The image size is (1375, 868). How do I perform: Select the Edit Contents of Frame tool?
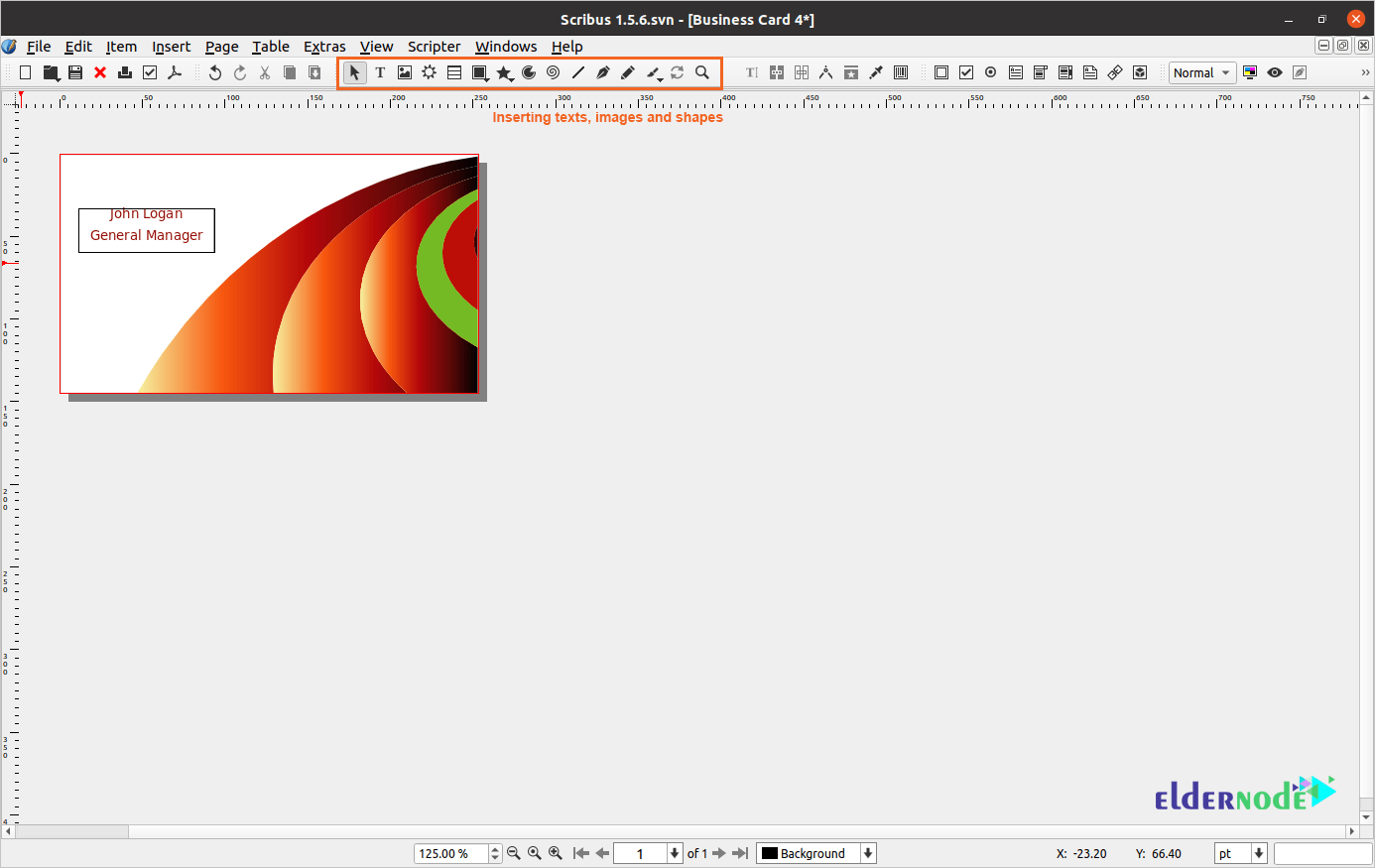[752, 72]
